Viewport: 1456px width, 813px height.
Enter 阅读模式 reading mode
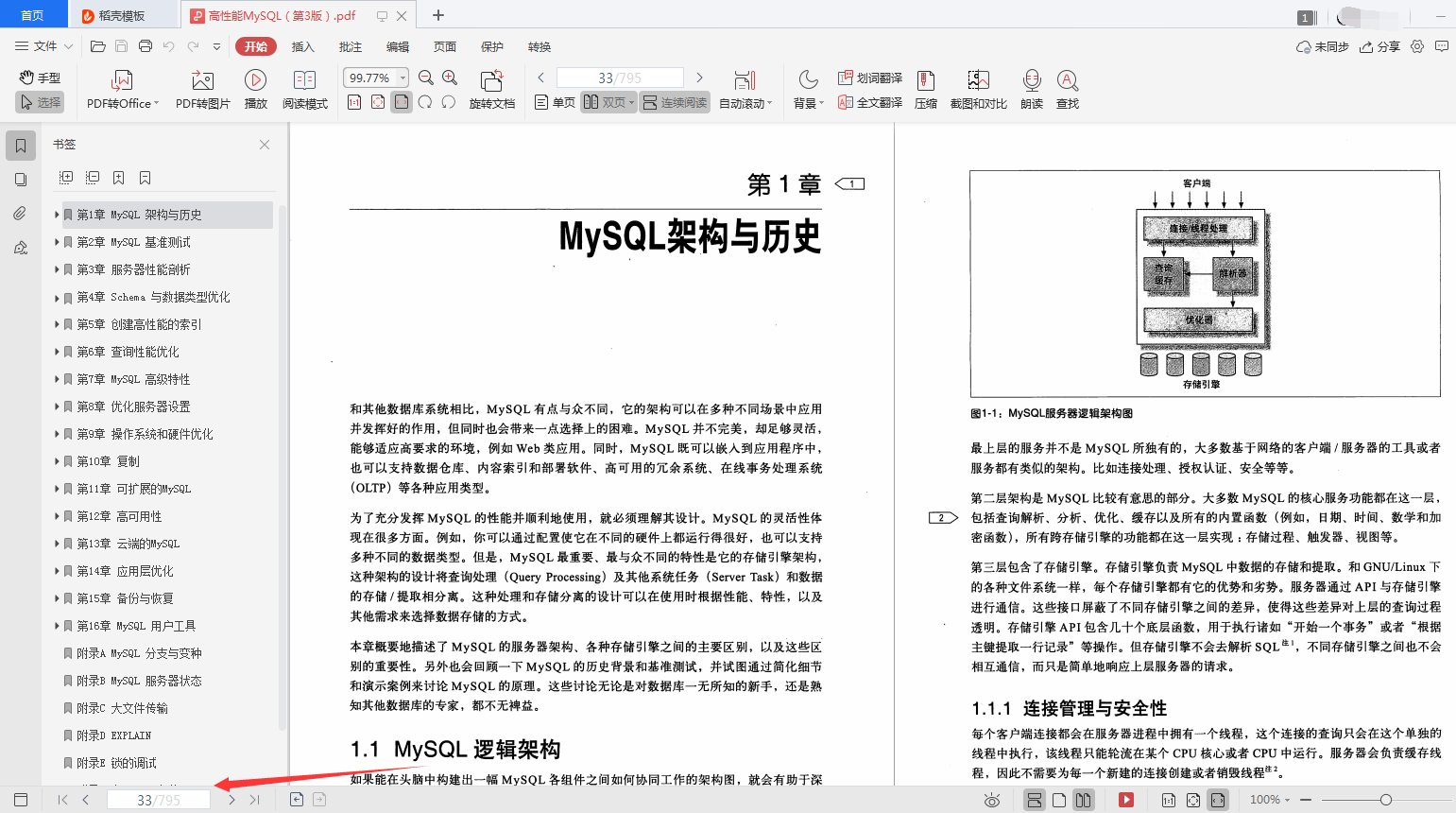pyautogui.click(x=304, y=90)
